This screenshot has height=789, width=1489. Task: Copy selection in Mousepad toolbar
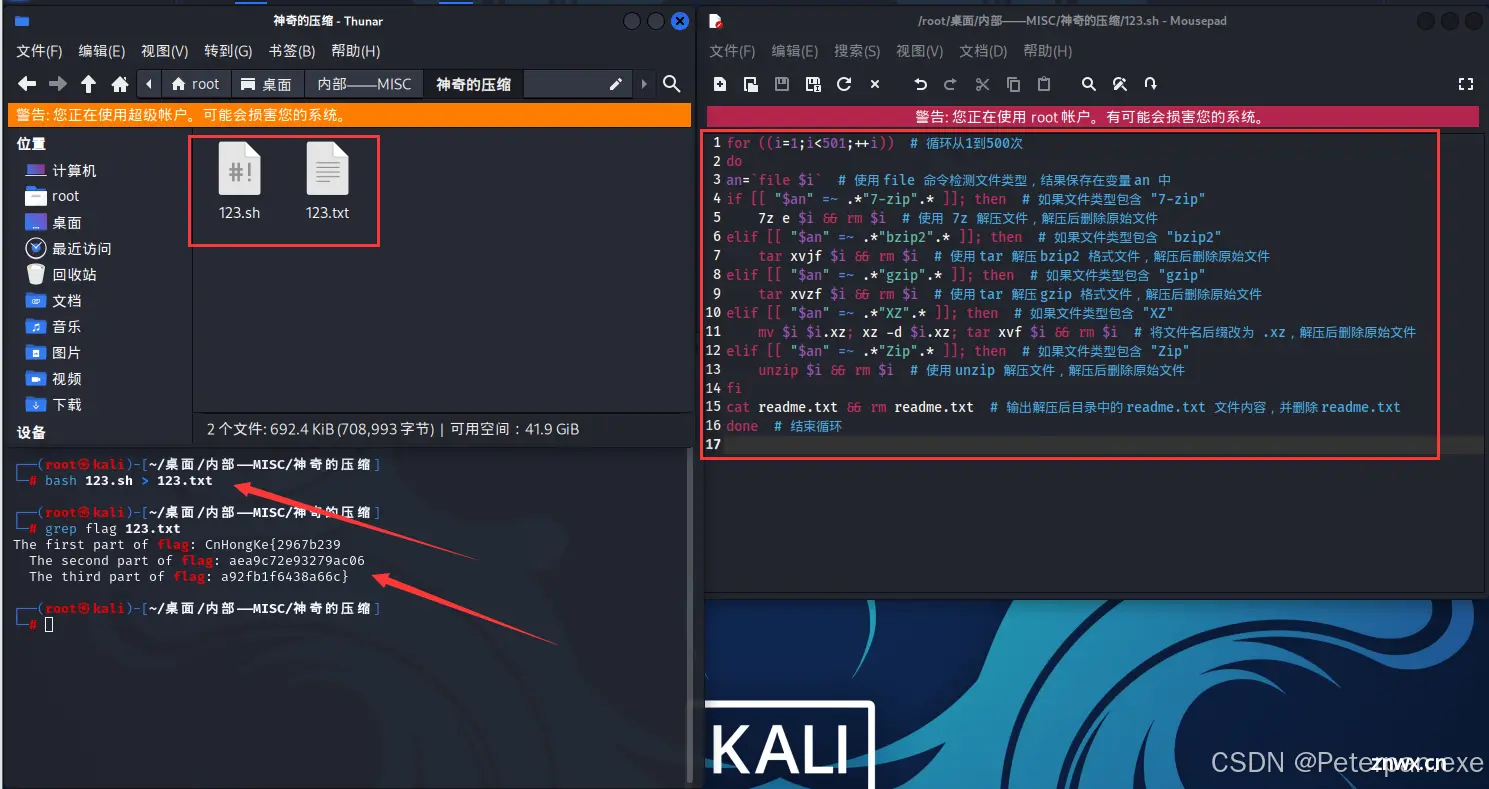pyautogui.click(x=1013, y=84)
